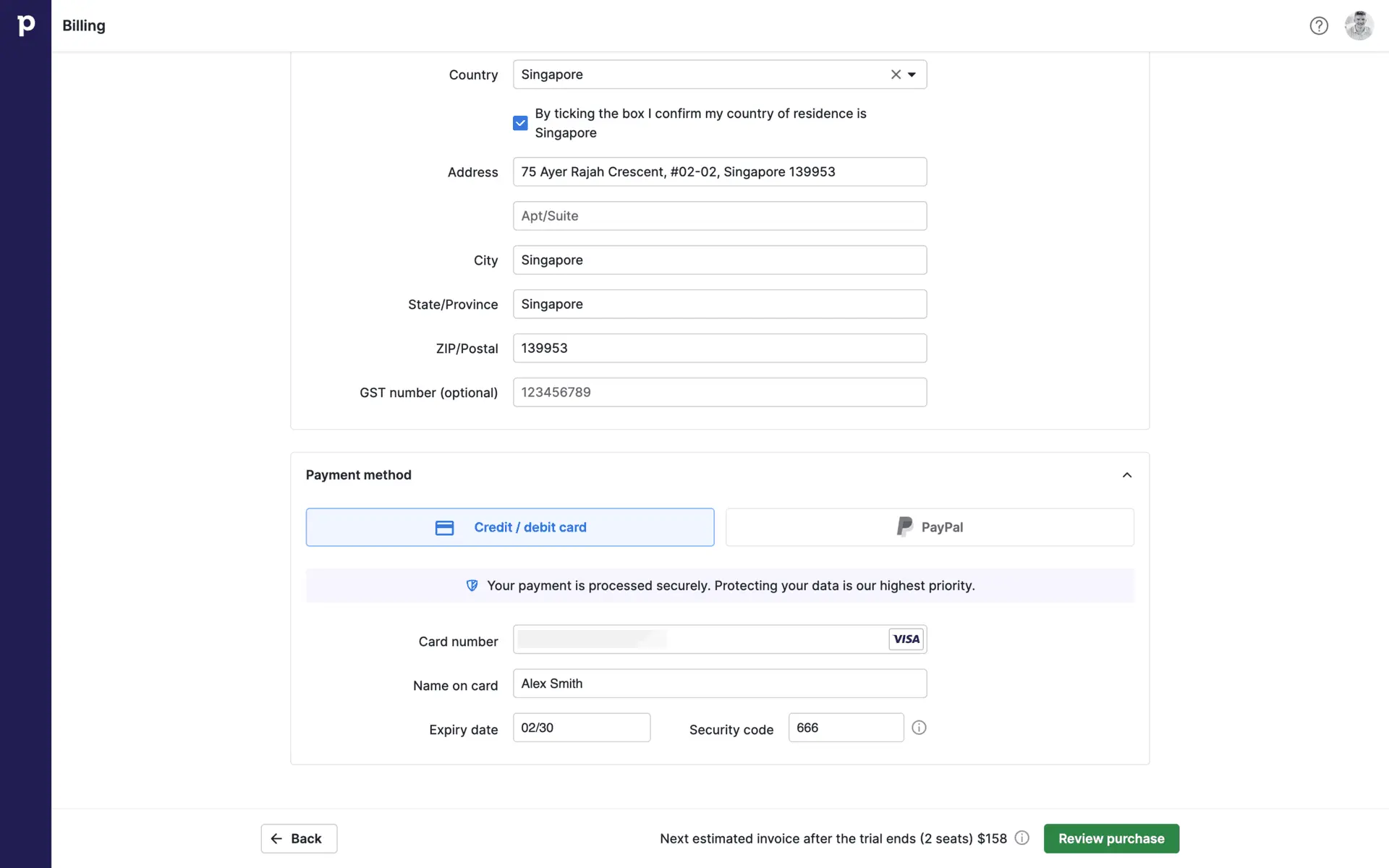Image resolution: width=1389 pixels, height=868 pixels.
Task: Open the user profile avatar
Action: tap(1358, 26)
